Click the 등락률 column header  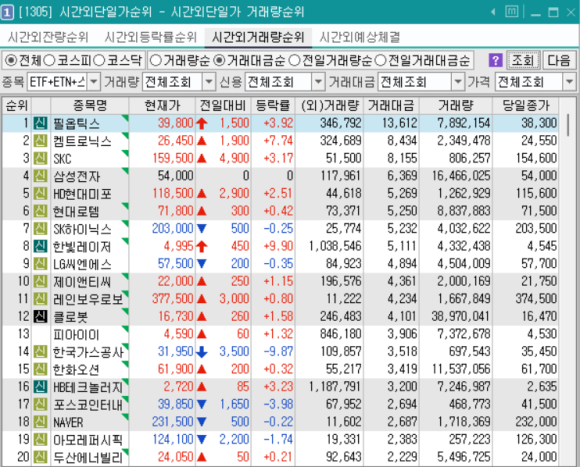pos(273,106)
